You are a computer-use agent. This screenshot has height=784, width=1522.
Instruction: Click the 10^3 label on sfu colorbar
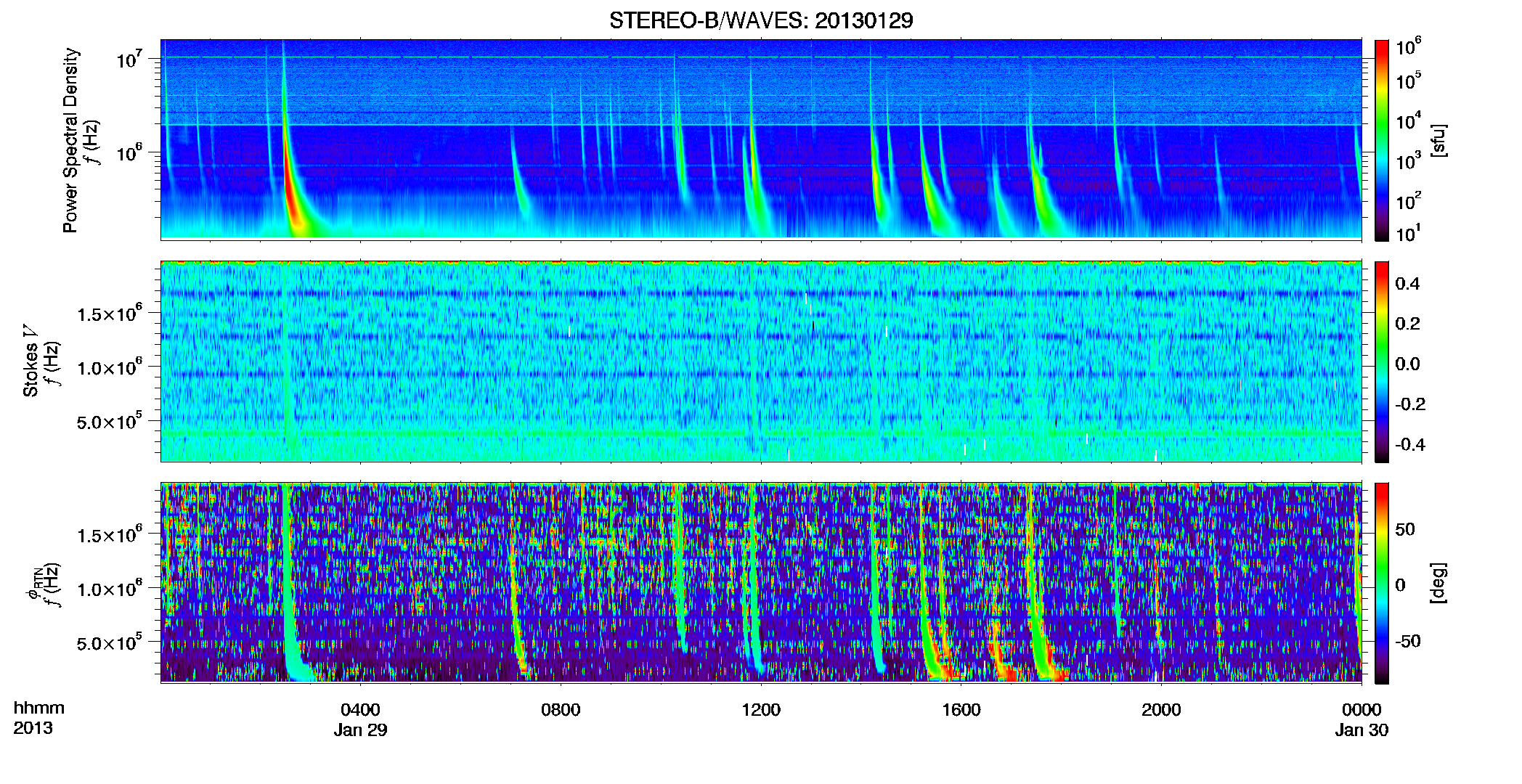click(1408, 161)
